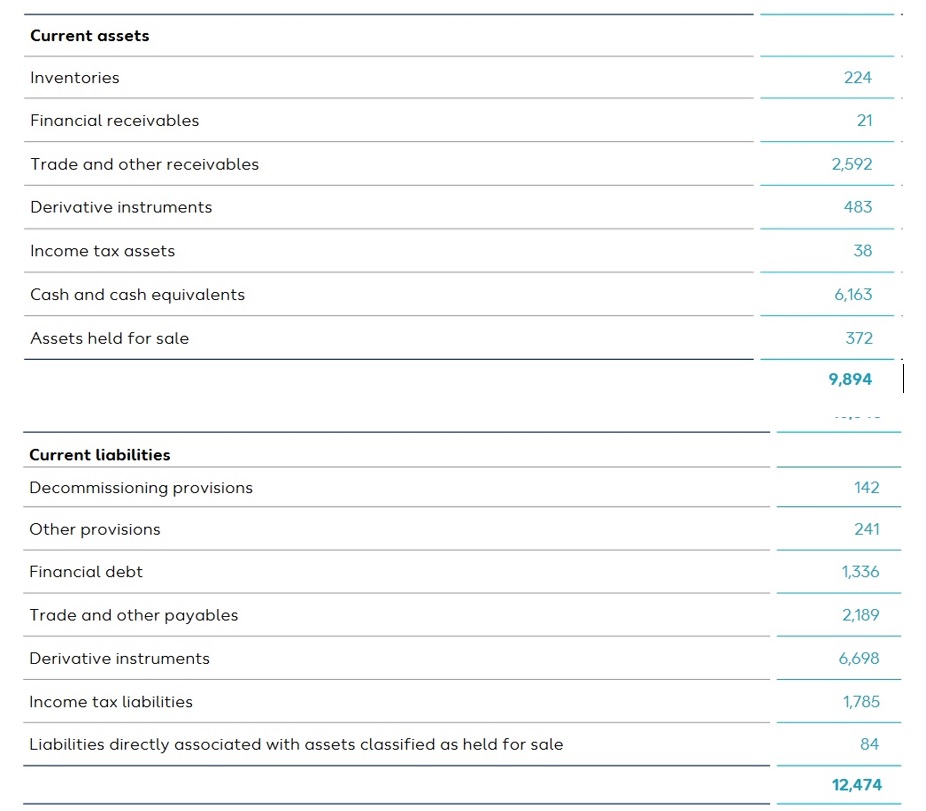Image resolution: width=926 pixels, height=811 pixels.
Task: Select the current assets total 9,894
Action: click(850, 380)
